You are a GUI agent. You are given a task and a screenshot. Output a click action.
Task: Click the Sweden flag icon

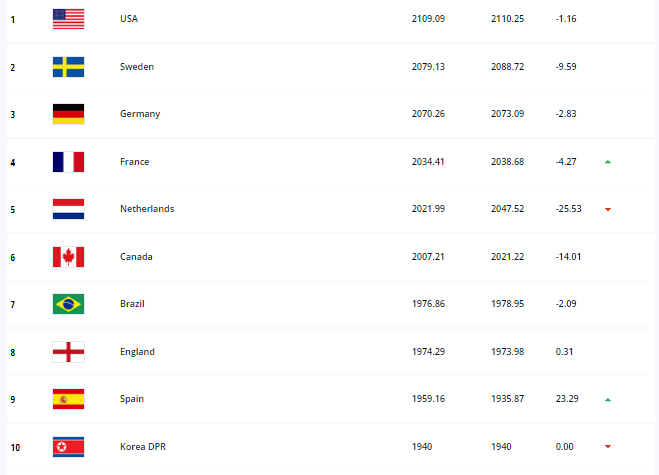[69, 67]
